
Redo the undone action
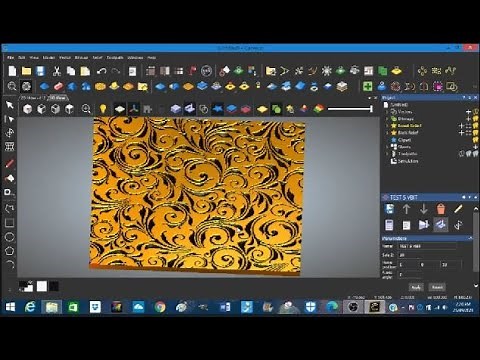click(115, 71)
